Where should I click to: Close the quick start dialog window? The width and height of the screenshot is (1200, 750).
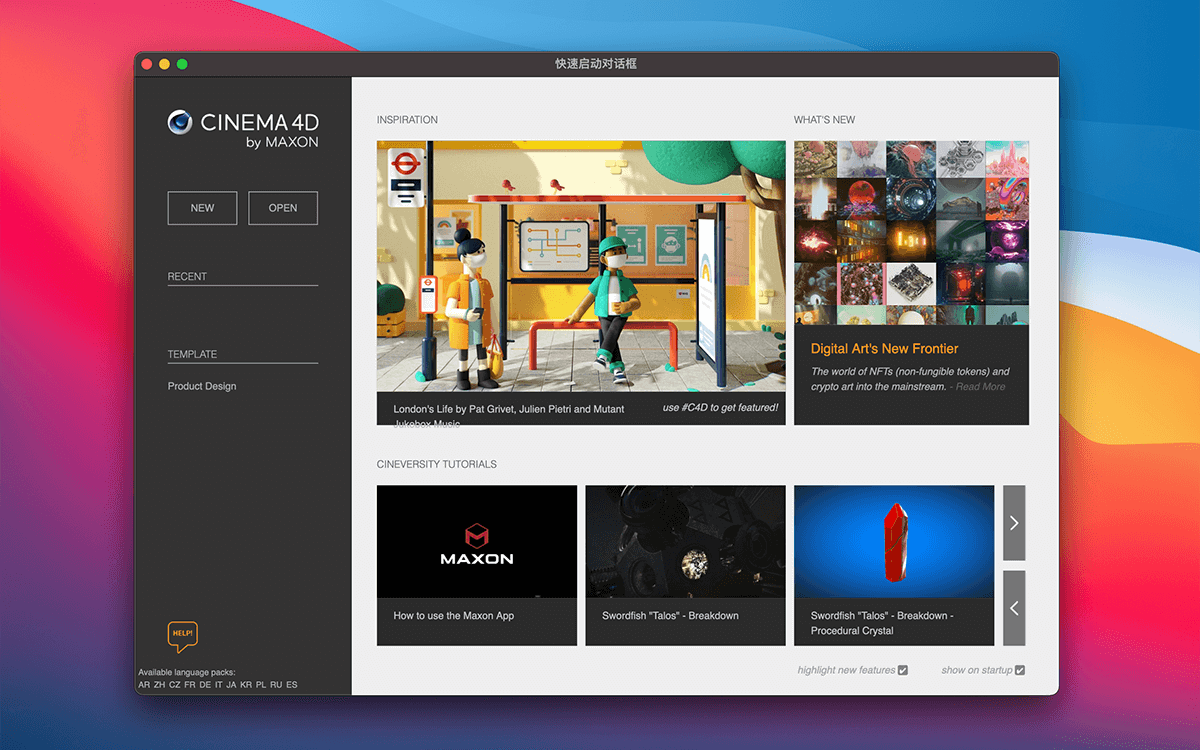147,64
